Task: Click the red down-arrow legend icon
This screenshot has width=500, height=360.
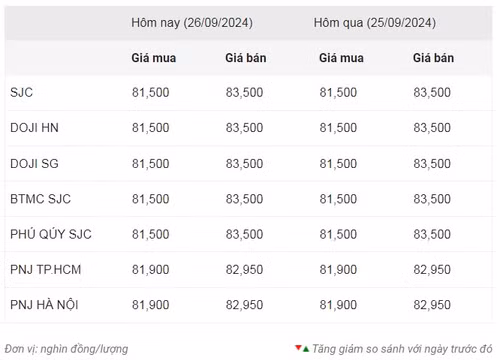Action: [x=298, y=348]
